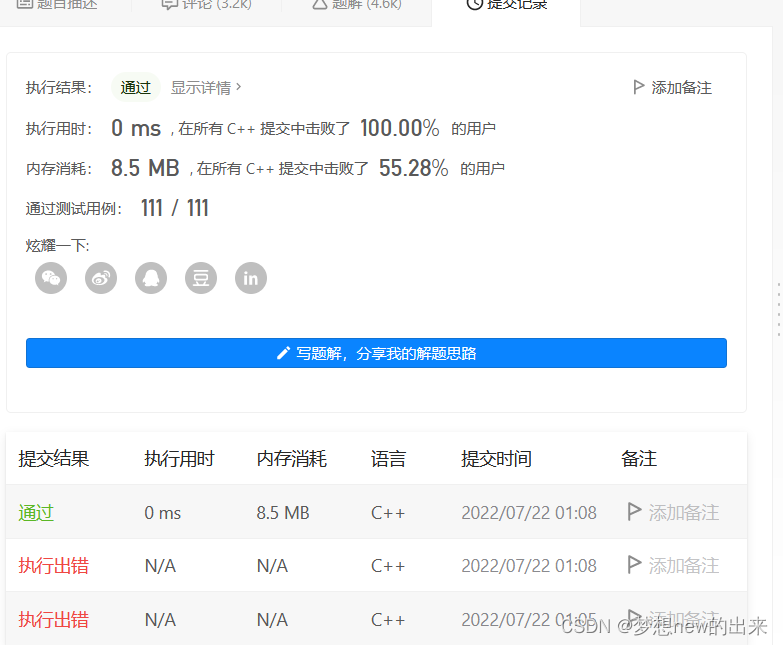
Task: Click the 内存消耗 column header
Action: [x=292, y=459]
